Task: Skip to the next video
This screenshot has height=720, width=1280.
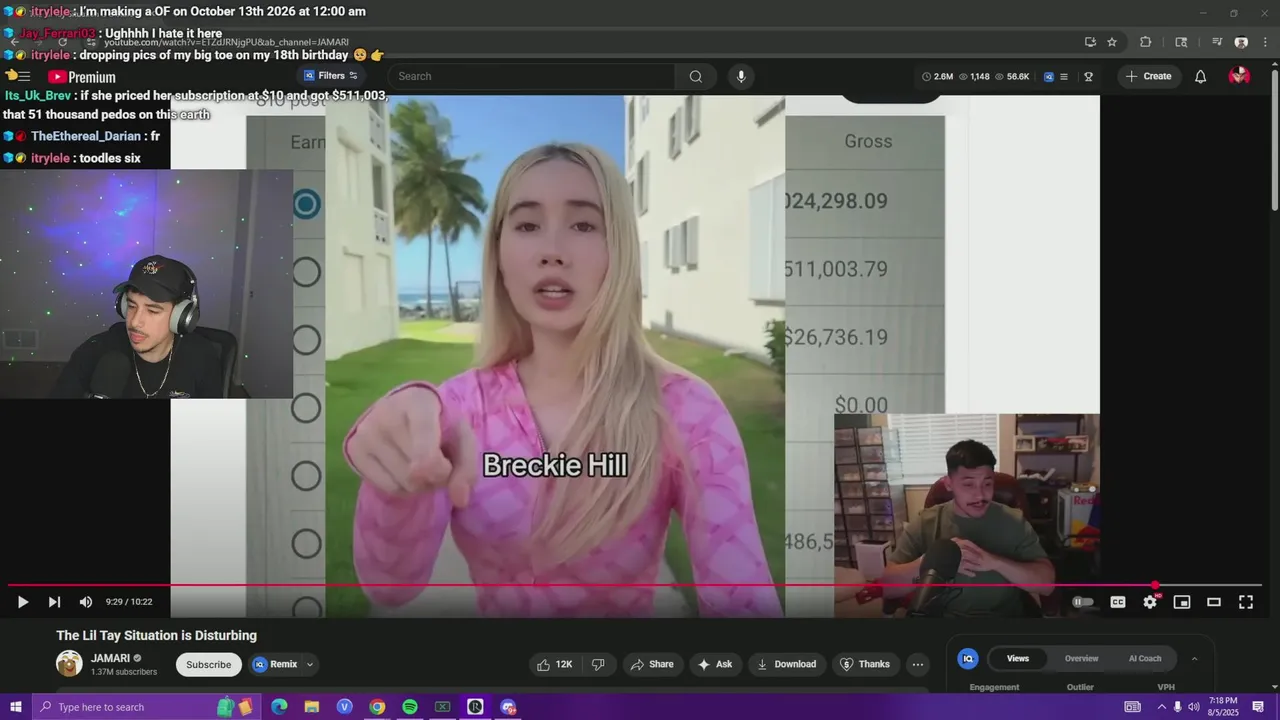Action: (54, 602)
